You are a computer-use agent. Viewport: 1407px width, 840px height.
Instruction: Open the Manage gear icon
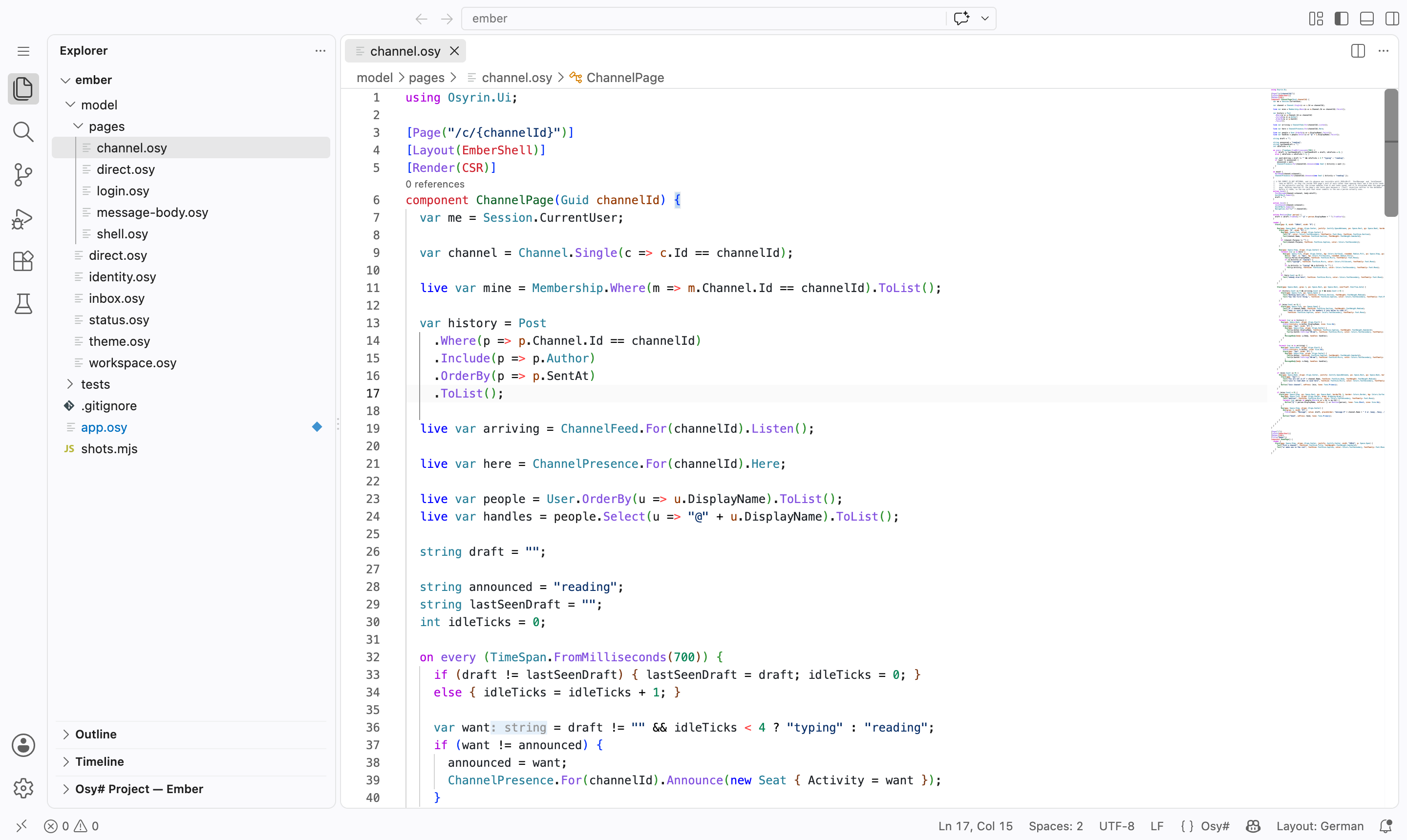23,788
